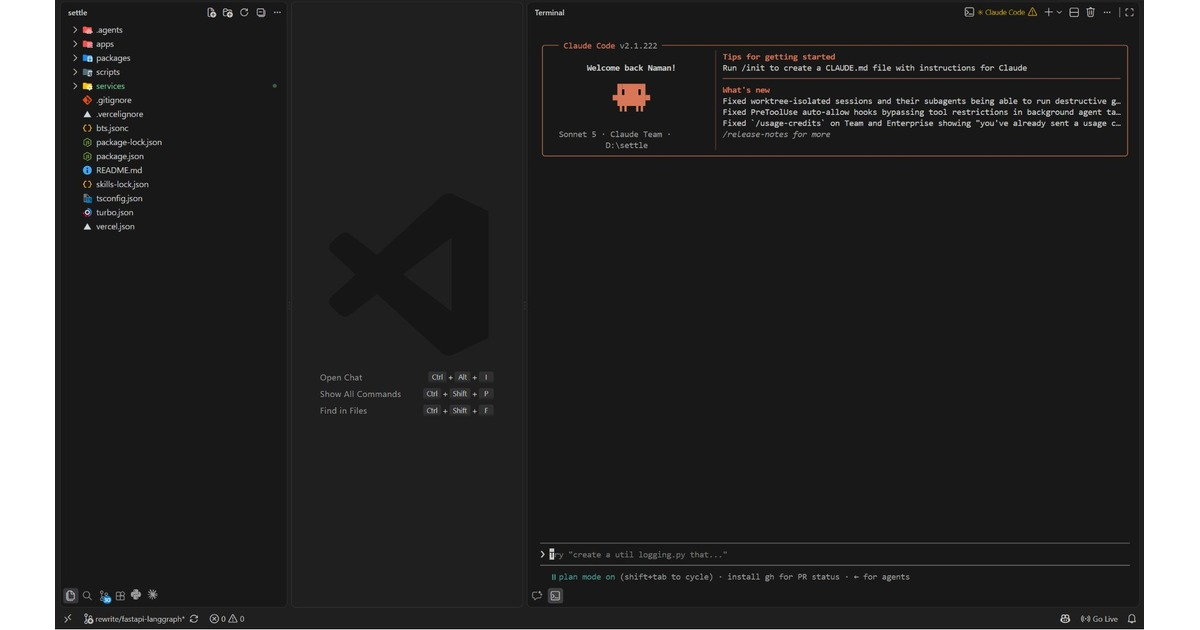The height and width of the screenshot is (630, 1200).
Task: Collapse all folders in explorer
Action: (x=261, y=13)
